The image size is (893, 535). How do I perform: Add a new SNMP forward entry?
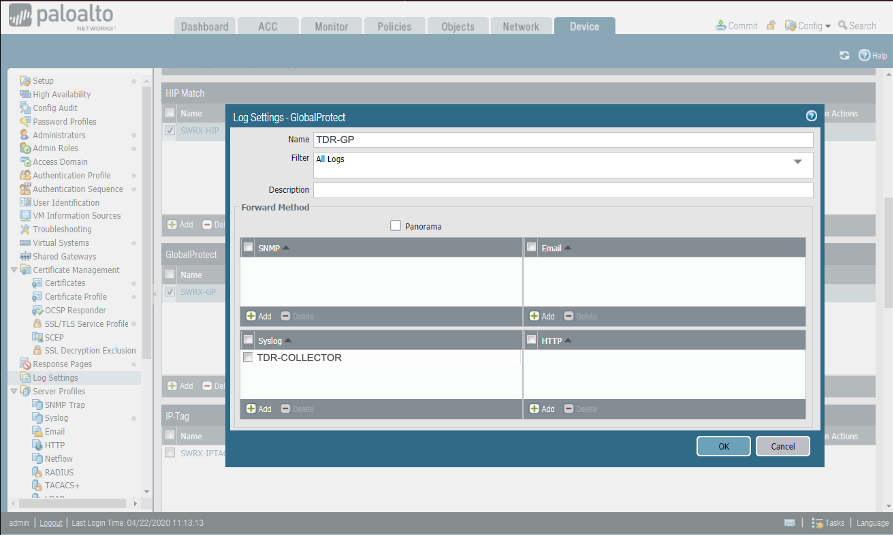259,316
